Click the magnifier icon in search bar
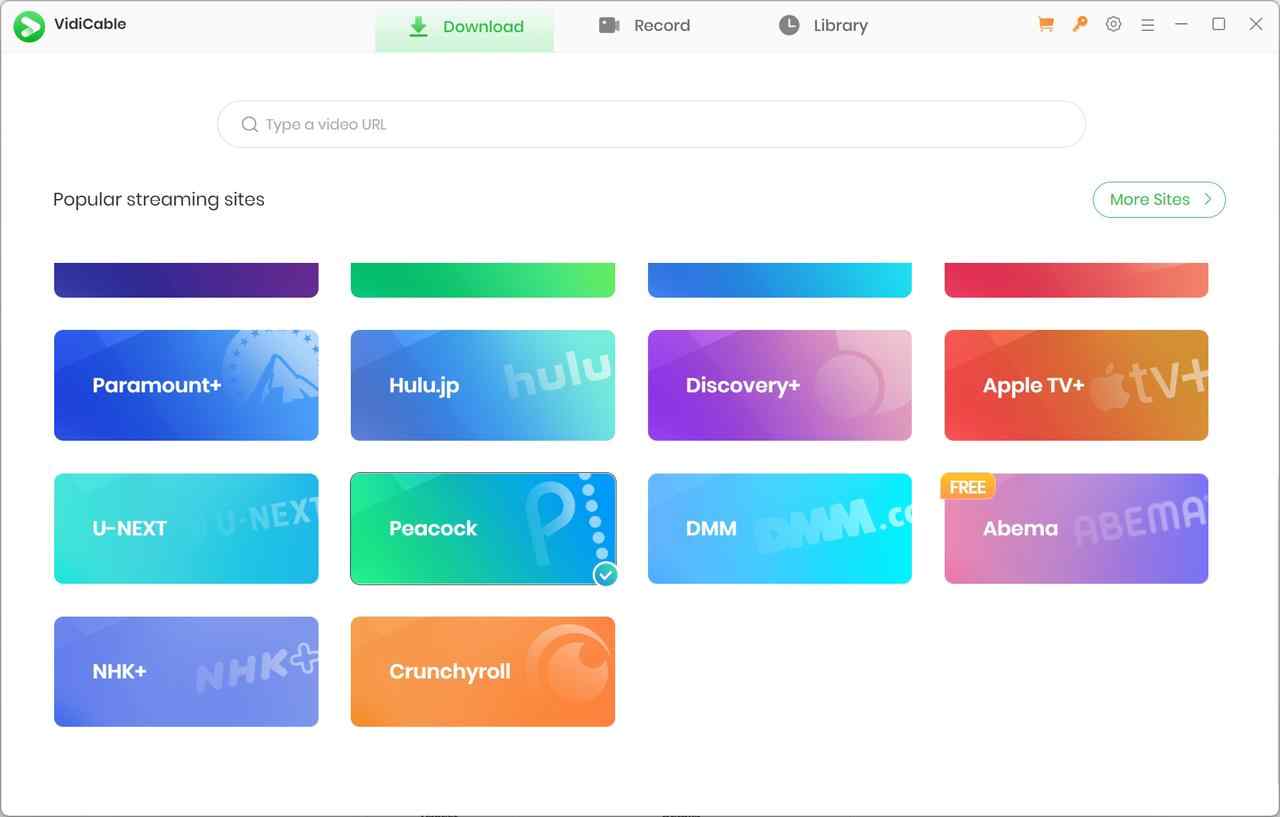This screenshot has height=817, width=1280. point(249,125)
